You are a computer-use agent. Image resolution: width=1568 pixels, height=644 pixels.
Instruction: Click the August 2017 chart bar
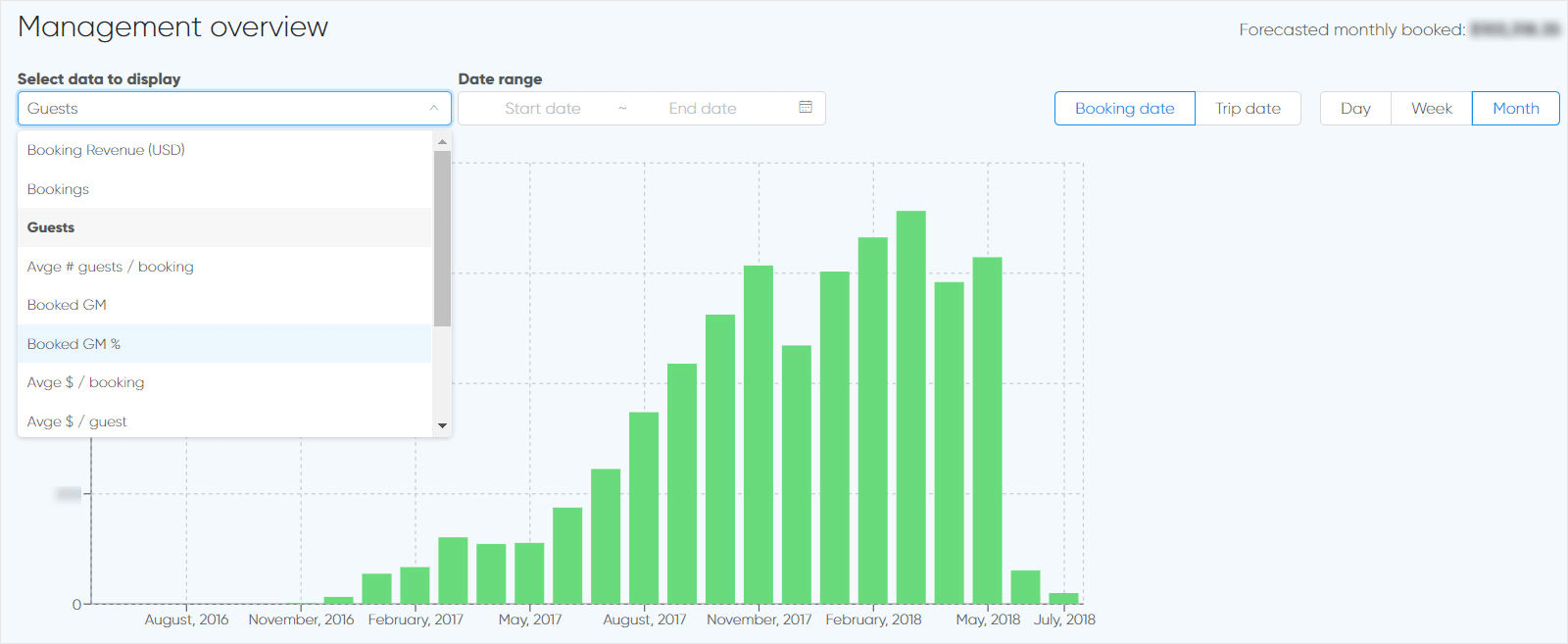coord(644,508)
